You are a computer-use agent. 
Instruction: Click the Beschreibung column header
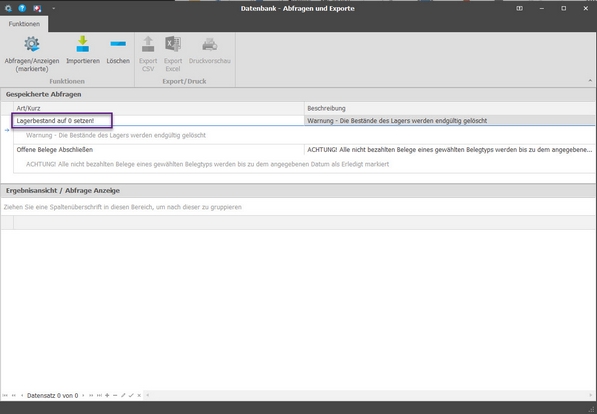pos(450,108)
